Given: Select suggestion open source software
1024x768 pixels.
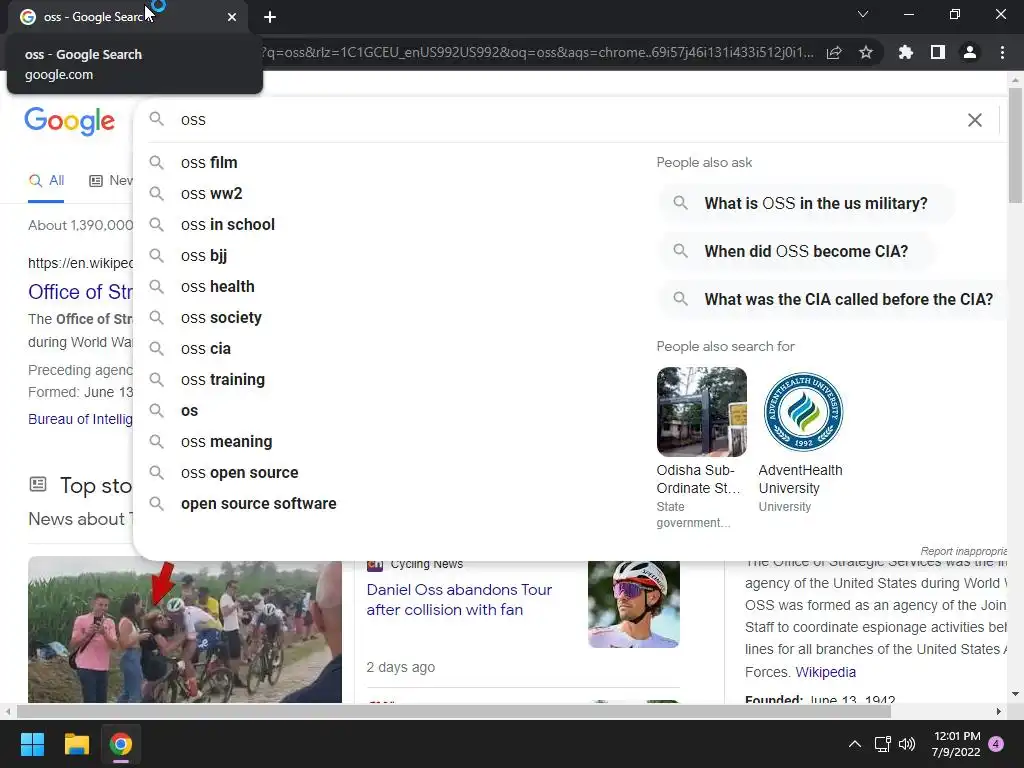Looking at the screenshot, I should click(x=392, y=504).
